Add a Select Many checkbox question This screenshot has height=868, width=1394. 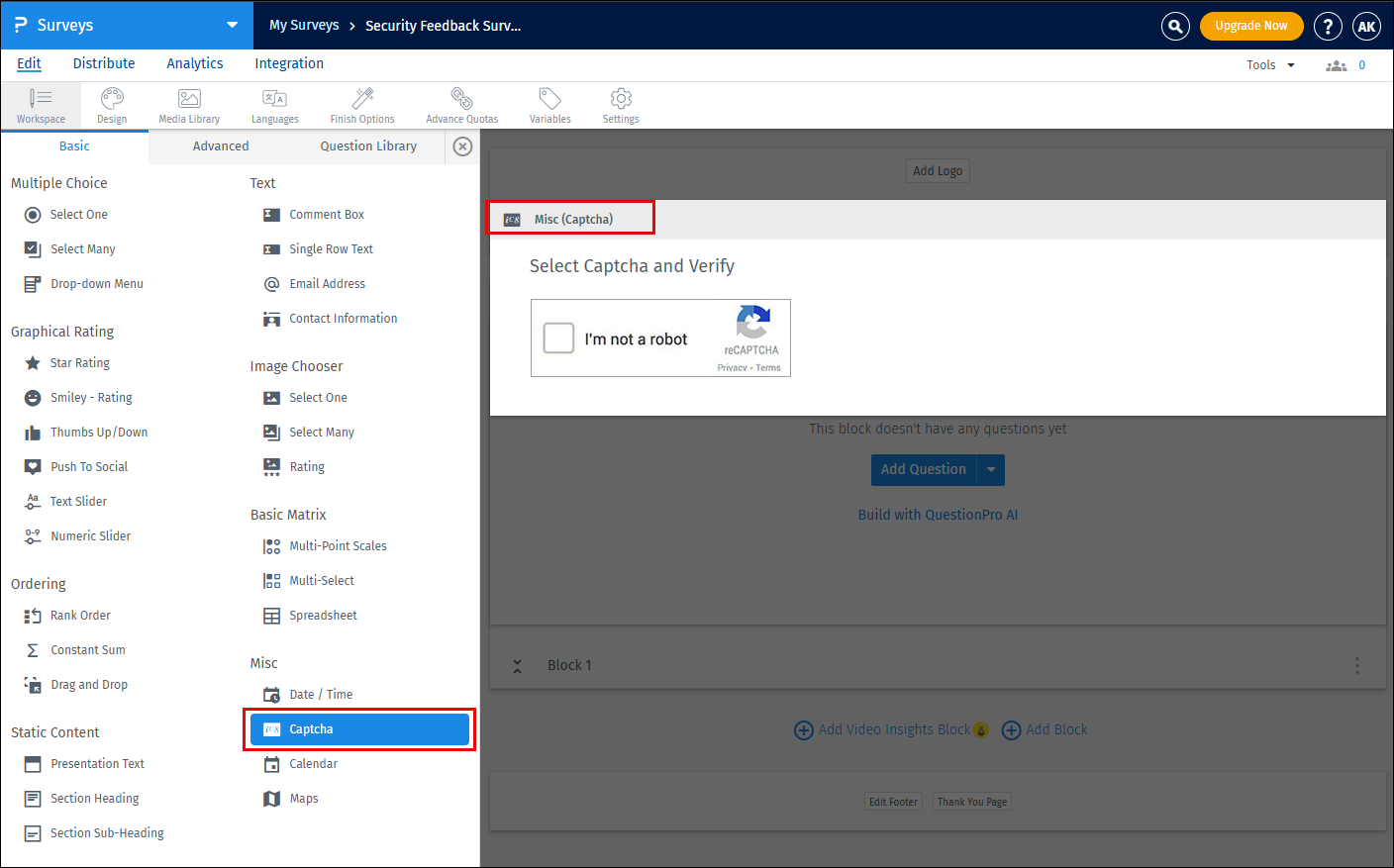(x=82, y=249)
